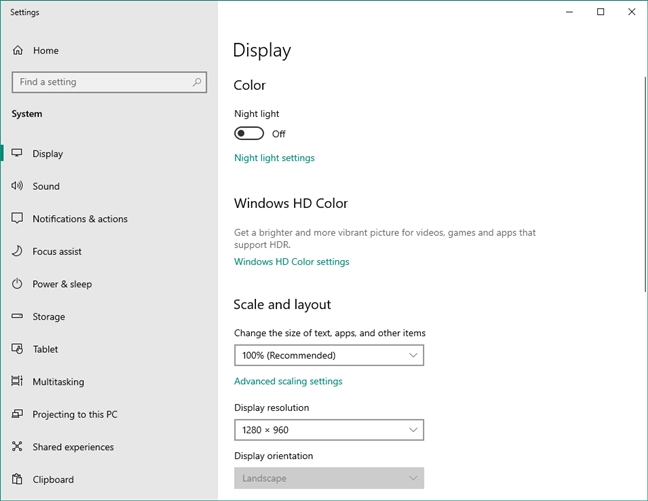Viewport: 648px width, 501px height.
Task: Open Windows HD Color settings link
Action: pyautogui.click(x=292, y=262)
